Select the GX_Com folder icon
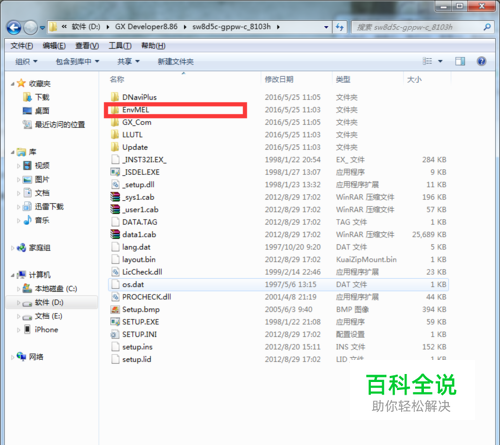500x445 pixels. (x=115, y=122)
